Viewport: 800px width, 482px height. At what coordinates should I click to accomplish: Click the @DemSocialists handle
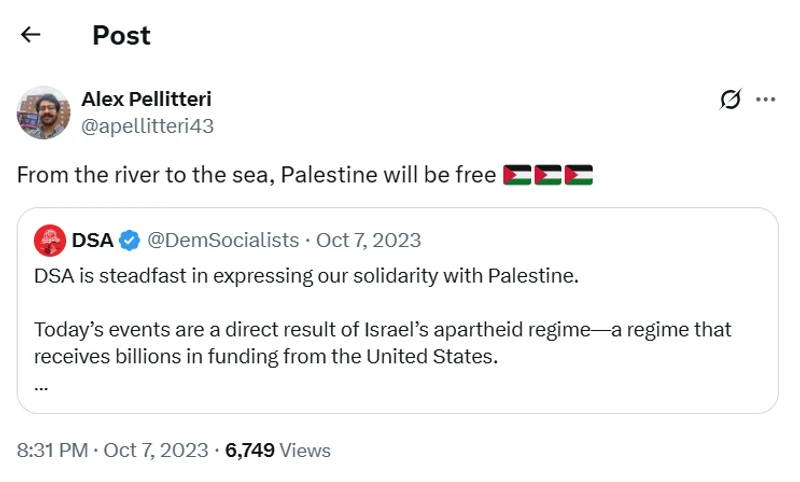[223, 240]
